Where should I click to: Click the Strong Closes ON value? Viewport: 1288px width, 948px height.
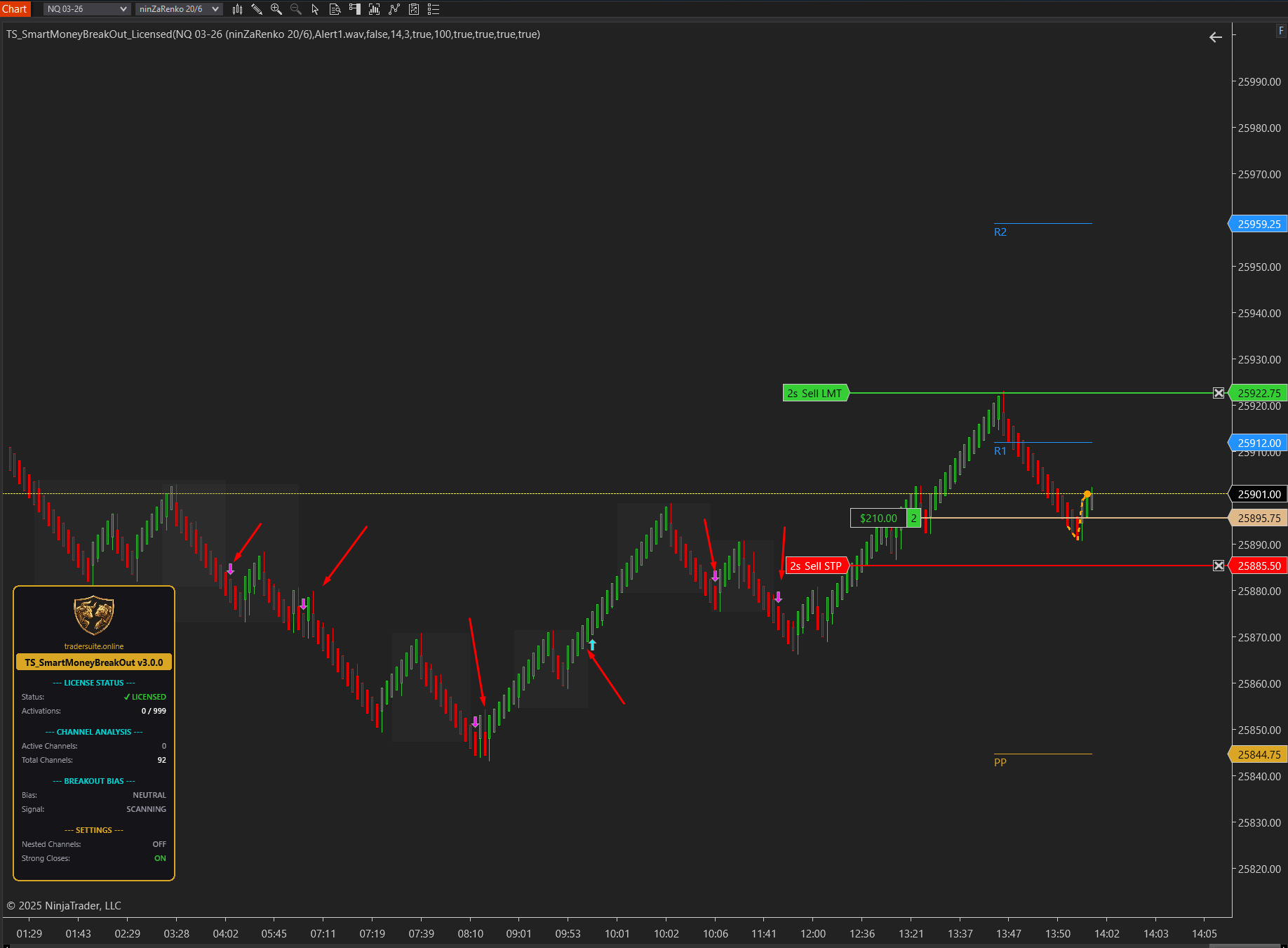point(160,858)
